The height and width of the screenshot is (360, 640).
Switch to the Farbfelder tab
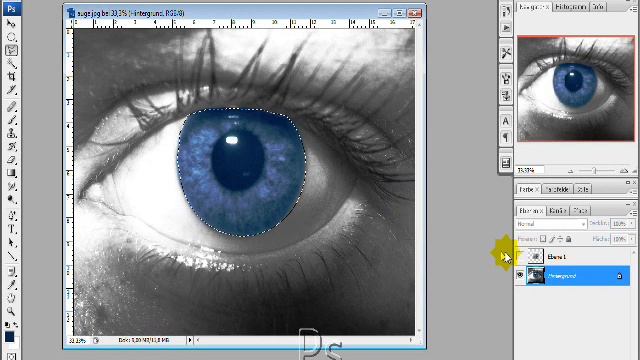pos(557,189)
